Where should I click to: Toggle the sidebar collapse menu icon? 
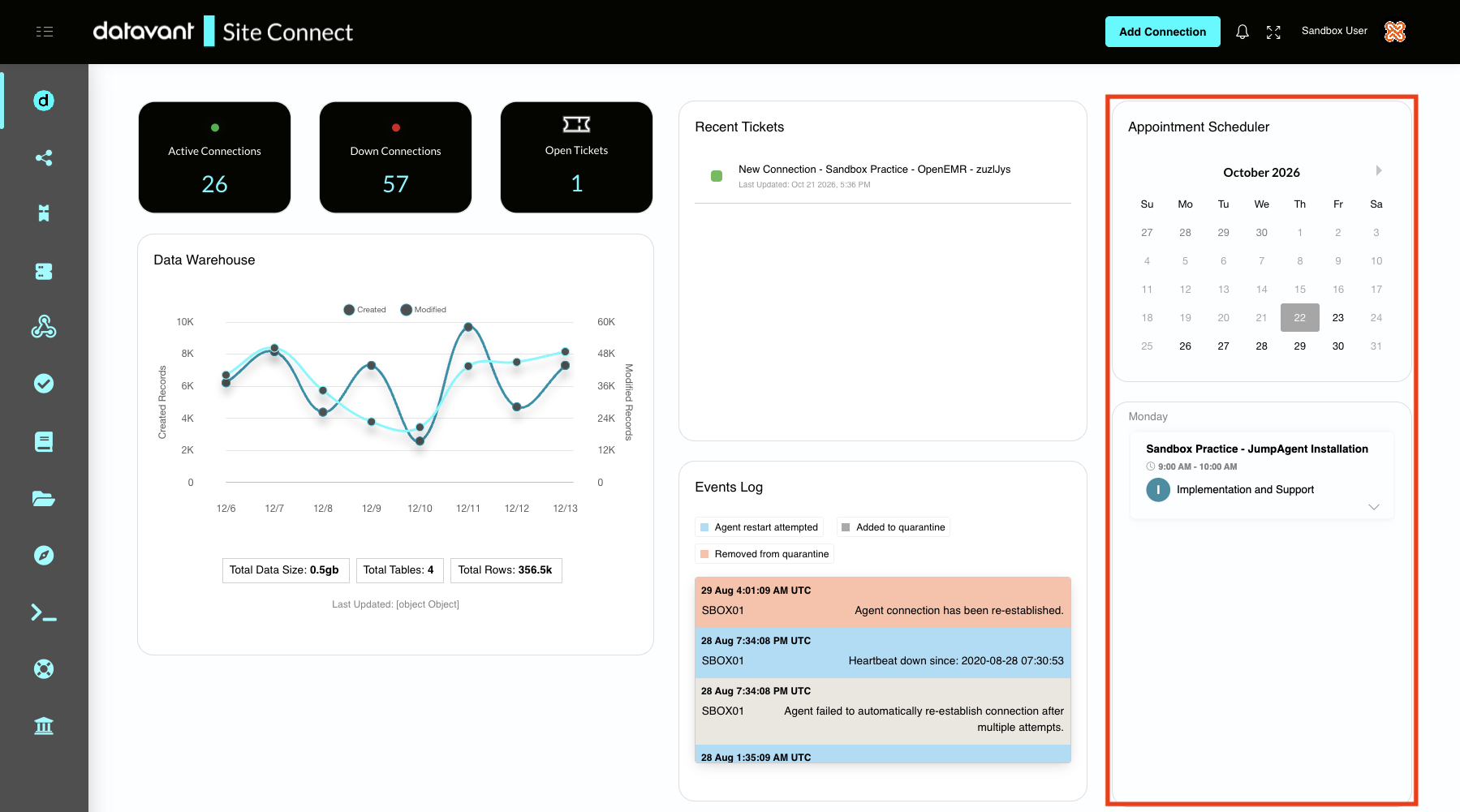pos(45,32)
